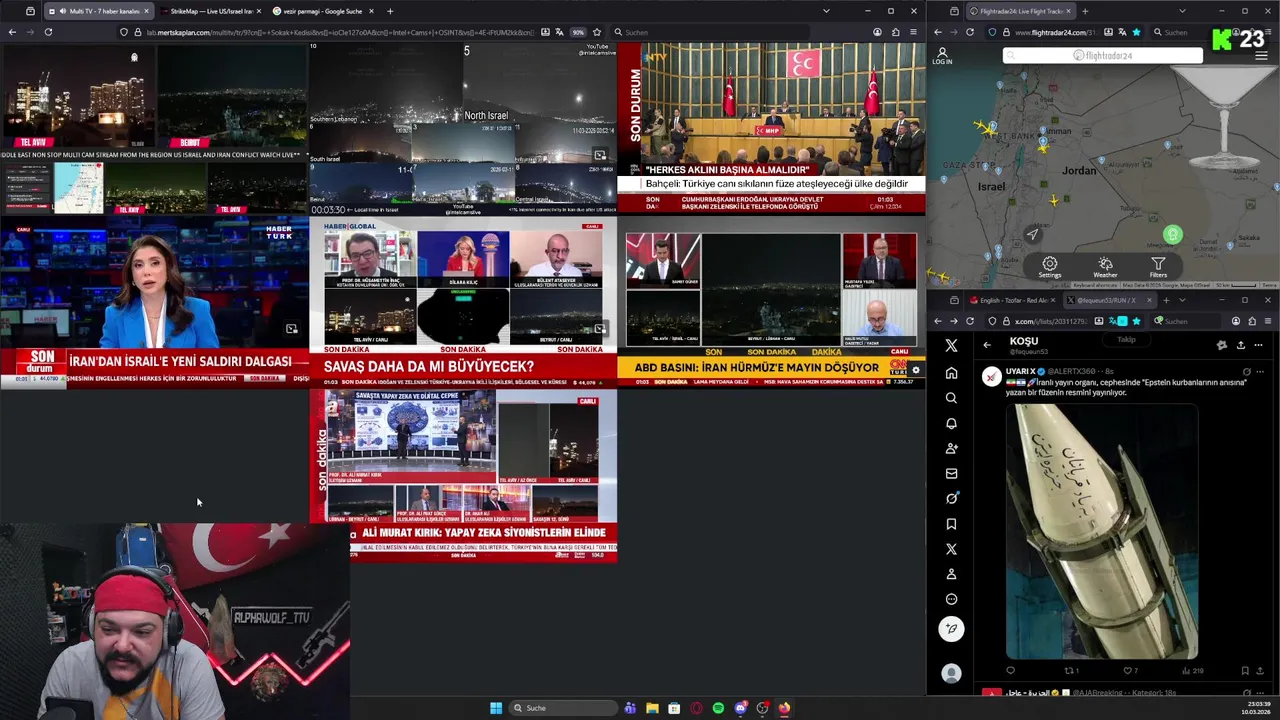Center the map on my location
This screenshot has height=720, width=1280.
[1033, 234]
